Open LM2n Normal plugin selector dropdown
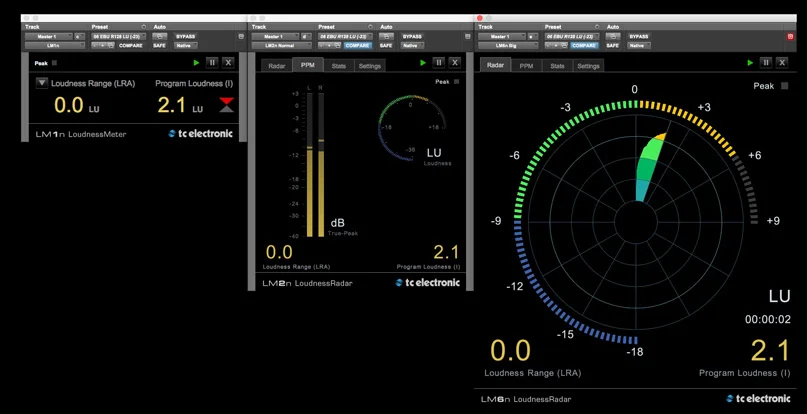Image resolution: width=807 pixels, height=414 pixels. pos(281,45)
